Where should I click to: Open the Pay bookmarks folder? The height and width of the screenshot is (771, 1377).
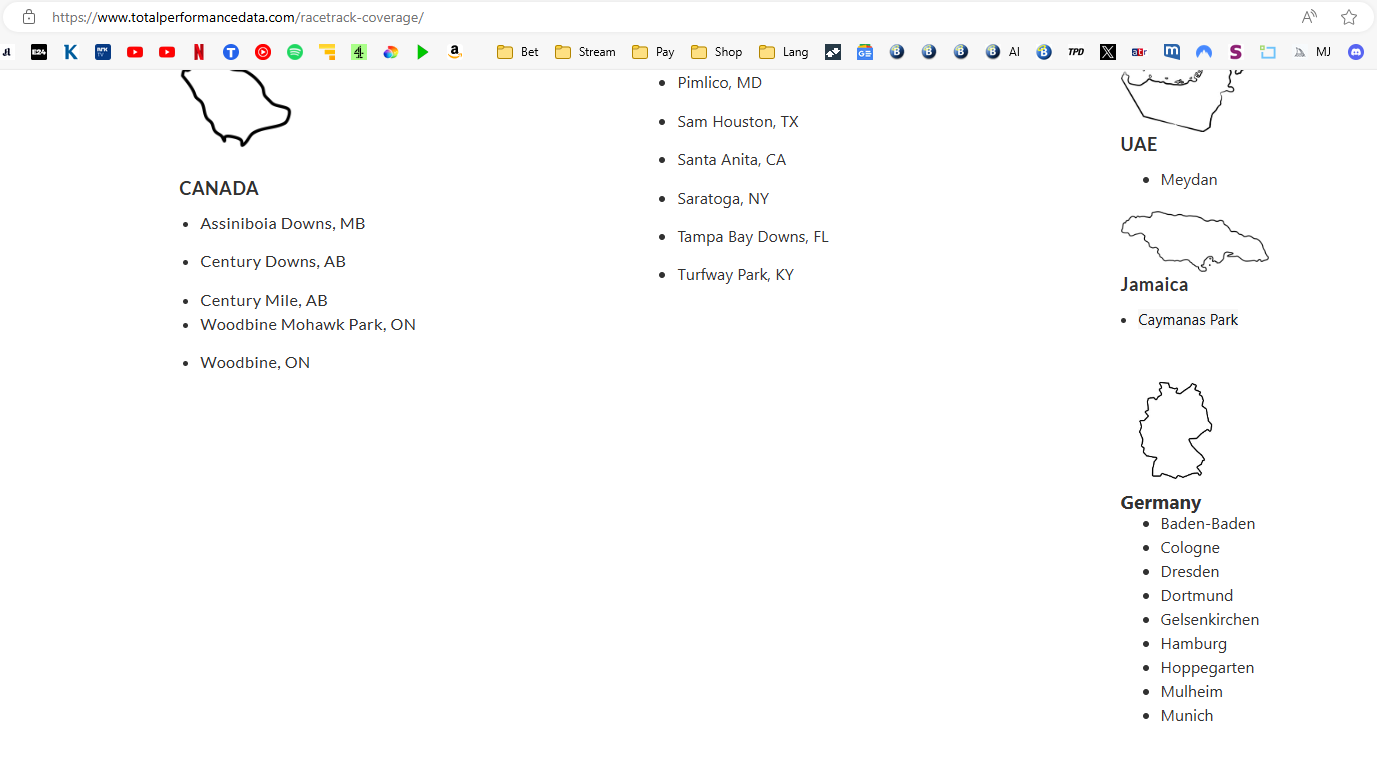click(653, 52)
